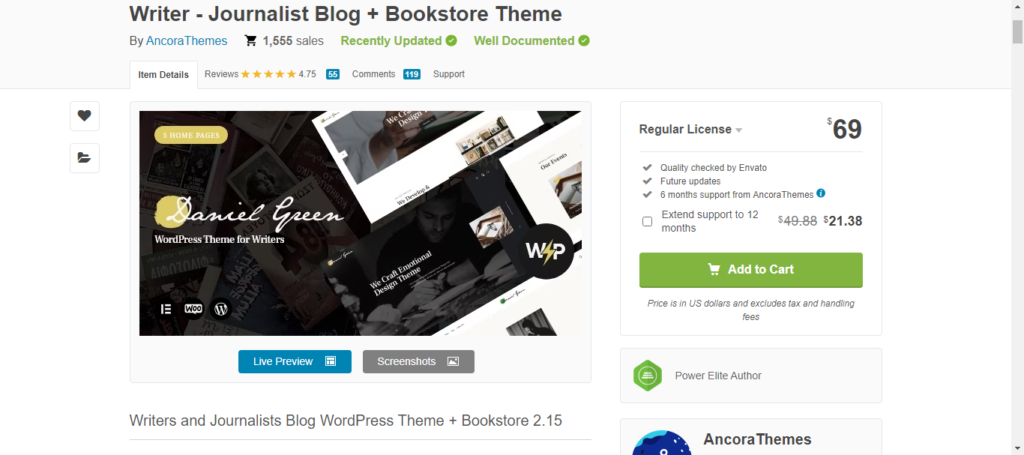The image size is (1024, 455).
Task: Click the 55 reviews count badge
Action: click(332, 74)
